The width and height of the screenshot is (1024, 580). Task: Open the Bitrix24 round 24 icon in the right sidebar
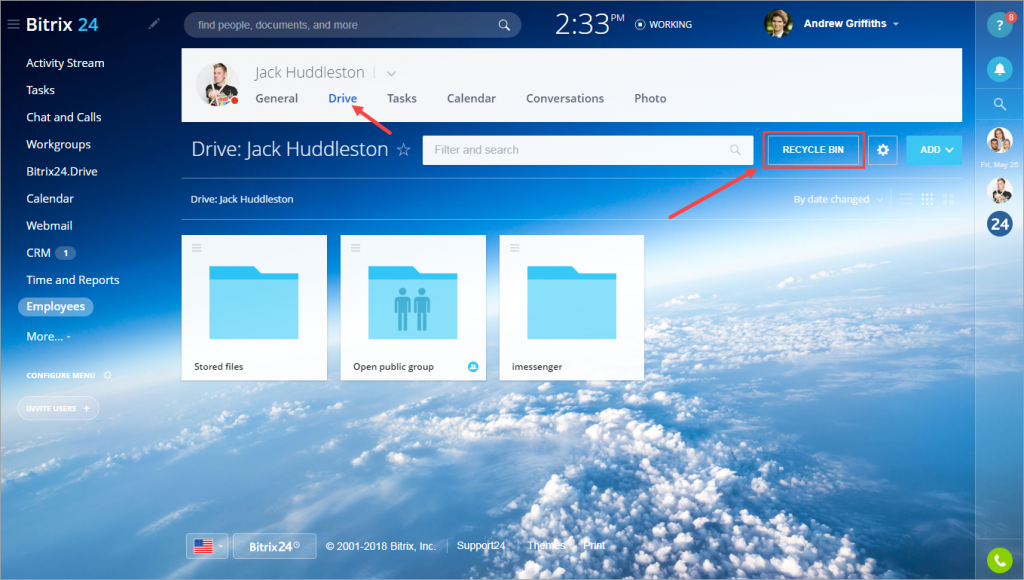point(999,224)
